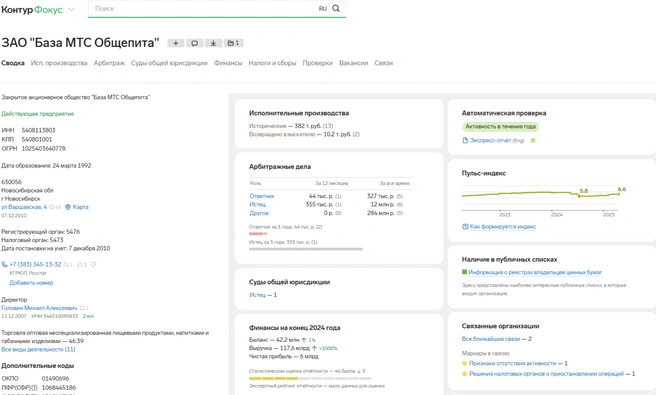
Task: Click the statistical rating yellow scale
Action: click(310, 378)
